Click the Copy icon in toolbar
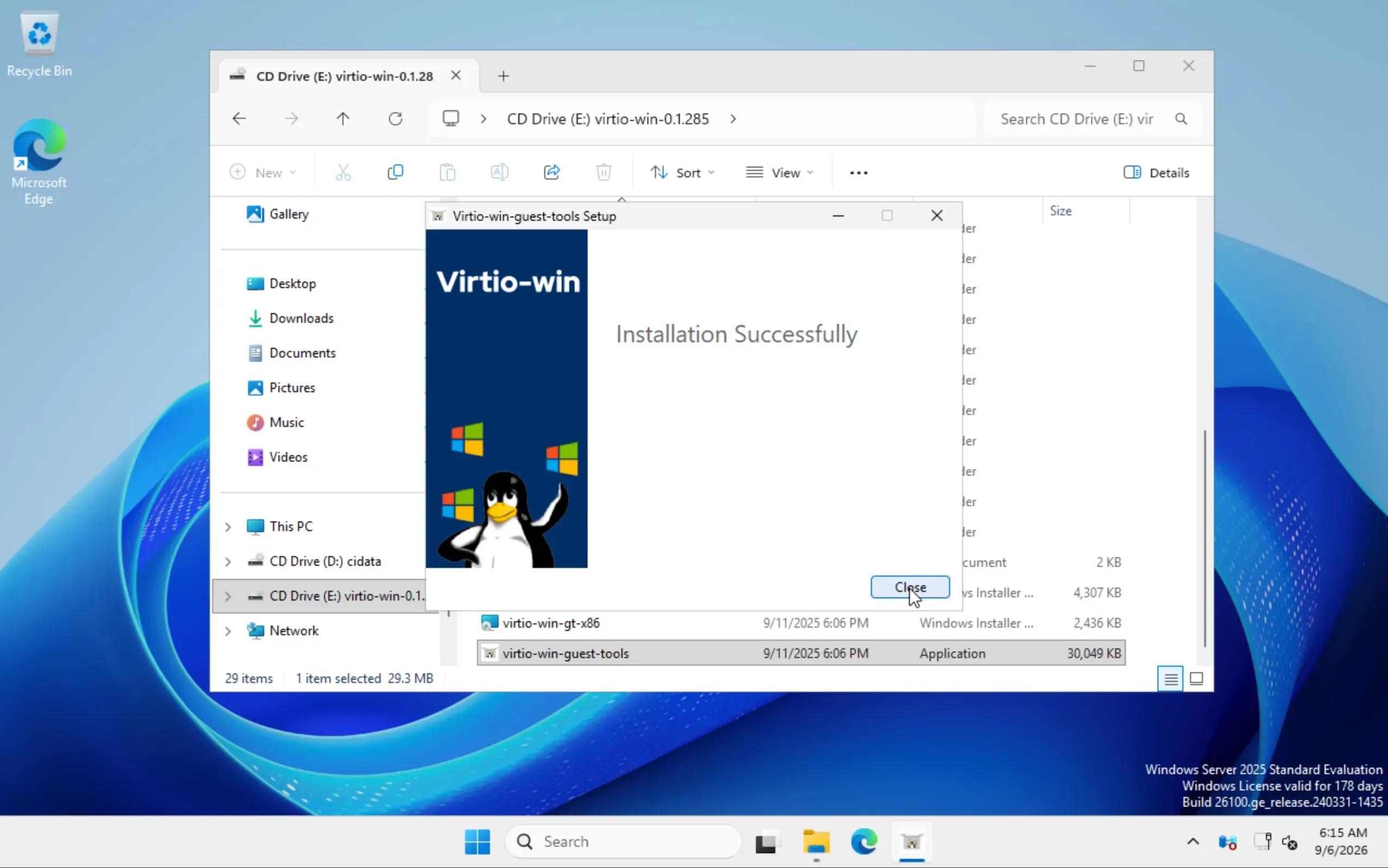Screen dimensions: 1388x868 coord(396,172)
